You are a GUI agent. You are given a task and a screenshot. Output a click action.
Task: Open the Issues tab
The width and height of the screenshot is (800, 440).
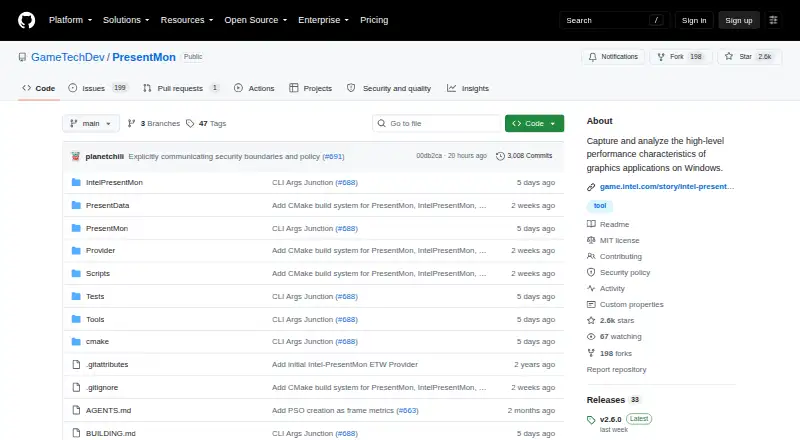click(x=97, y=88)
